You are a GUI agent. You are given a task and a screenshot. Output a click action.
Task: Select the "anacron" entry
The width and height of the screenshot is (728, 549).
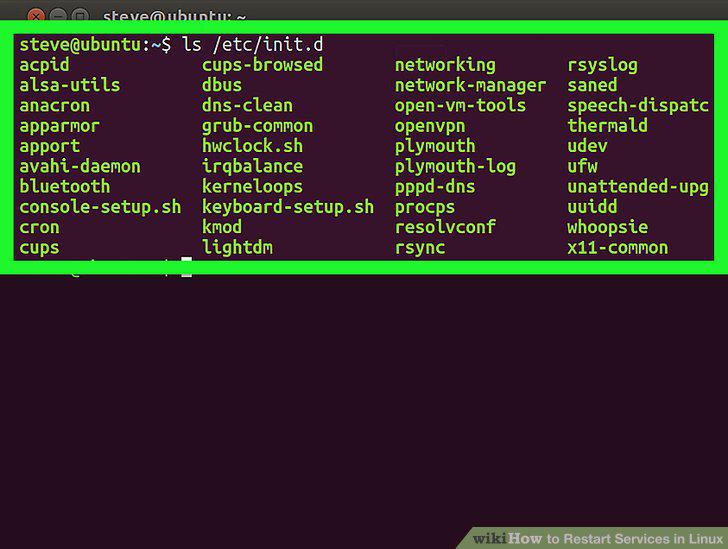(55, 105)
